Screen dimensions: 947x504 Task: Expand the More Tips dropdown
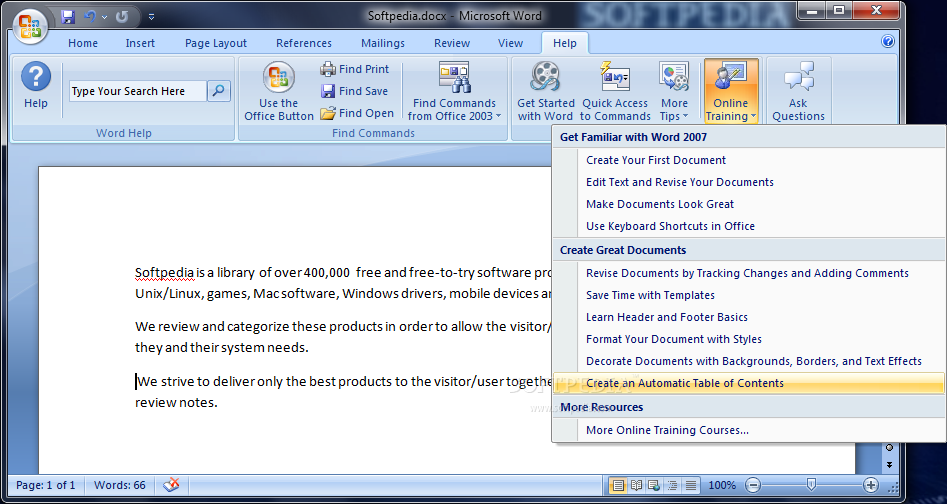[674, 91]
